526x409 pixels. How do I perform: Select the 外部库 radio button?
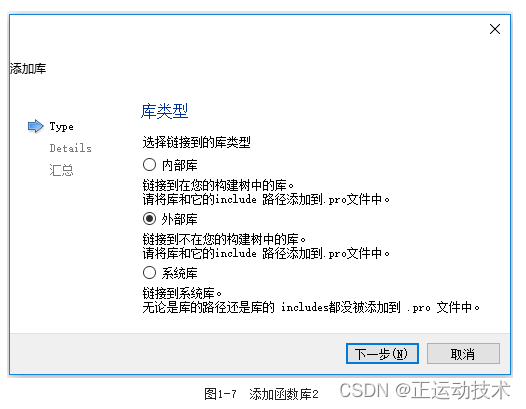[x=149, y=219]
